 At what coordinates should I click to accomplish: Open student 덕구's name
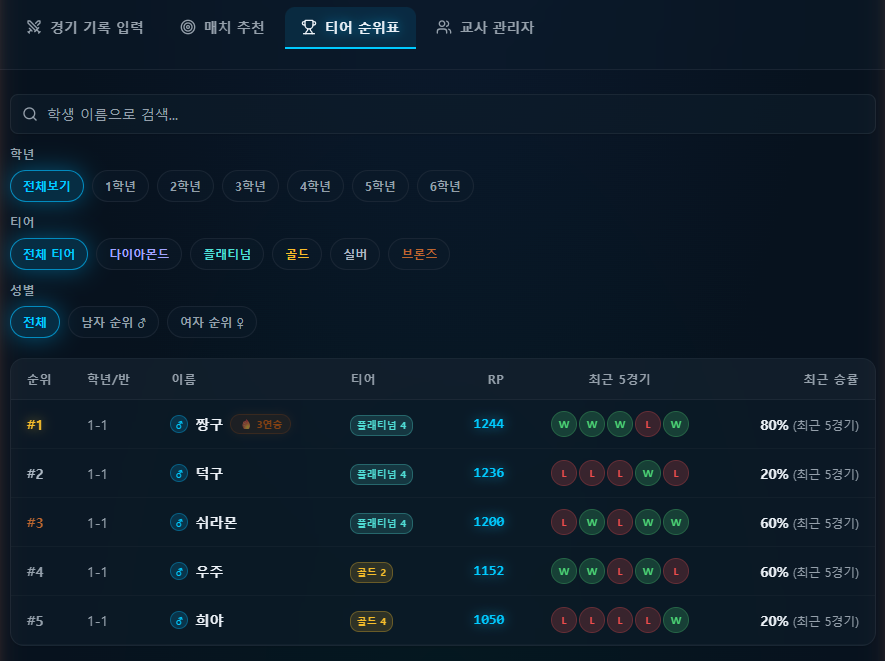(x=209, y=473)
